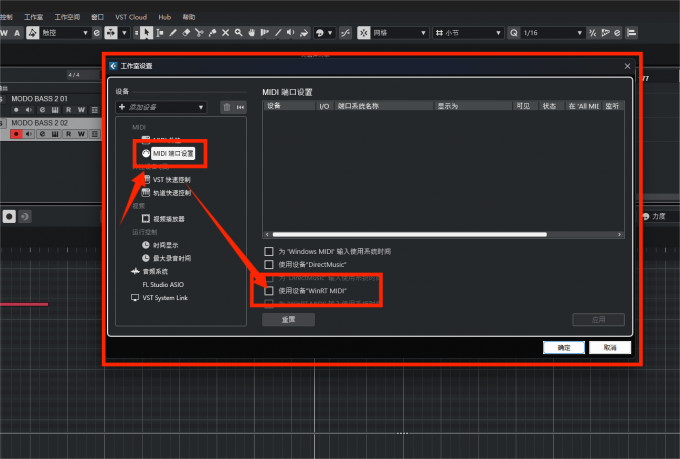Open the VST Cloud menu
The width and height of the screenshot is (680, 459).
tap(131, 17)
